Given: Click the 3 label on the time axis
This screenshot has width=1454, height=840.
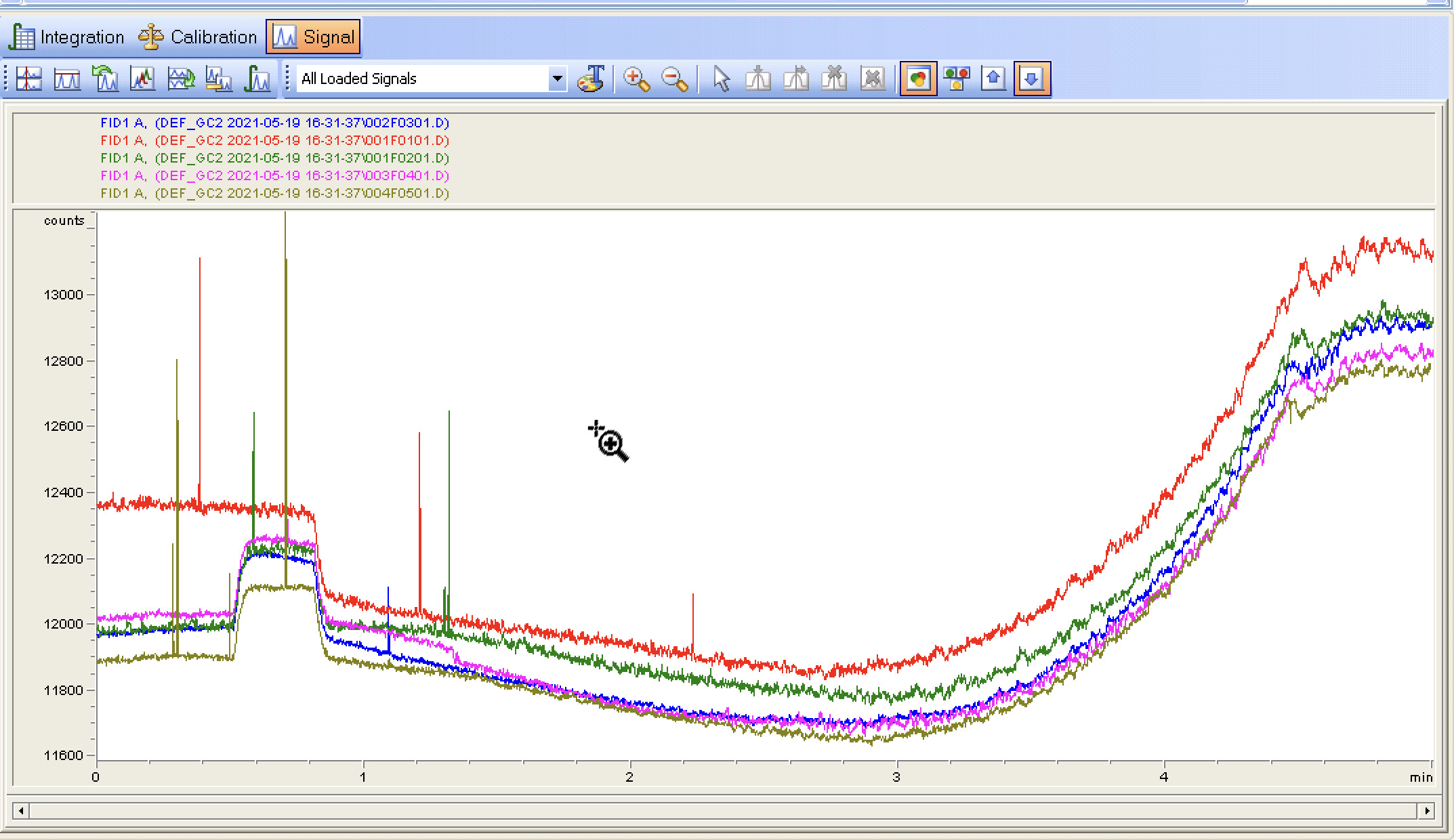Looking at the screenshot, I should pyautogui.click(x=896, y=777).
